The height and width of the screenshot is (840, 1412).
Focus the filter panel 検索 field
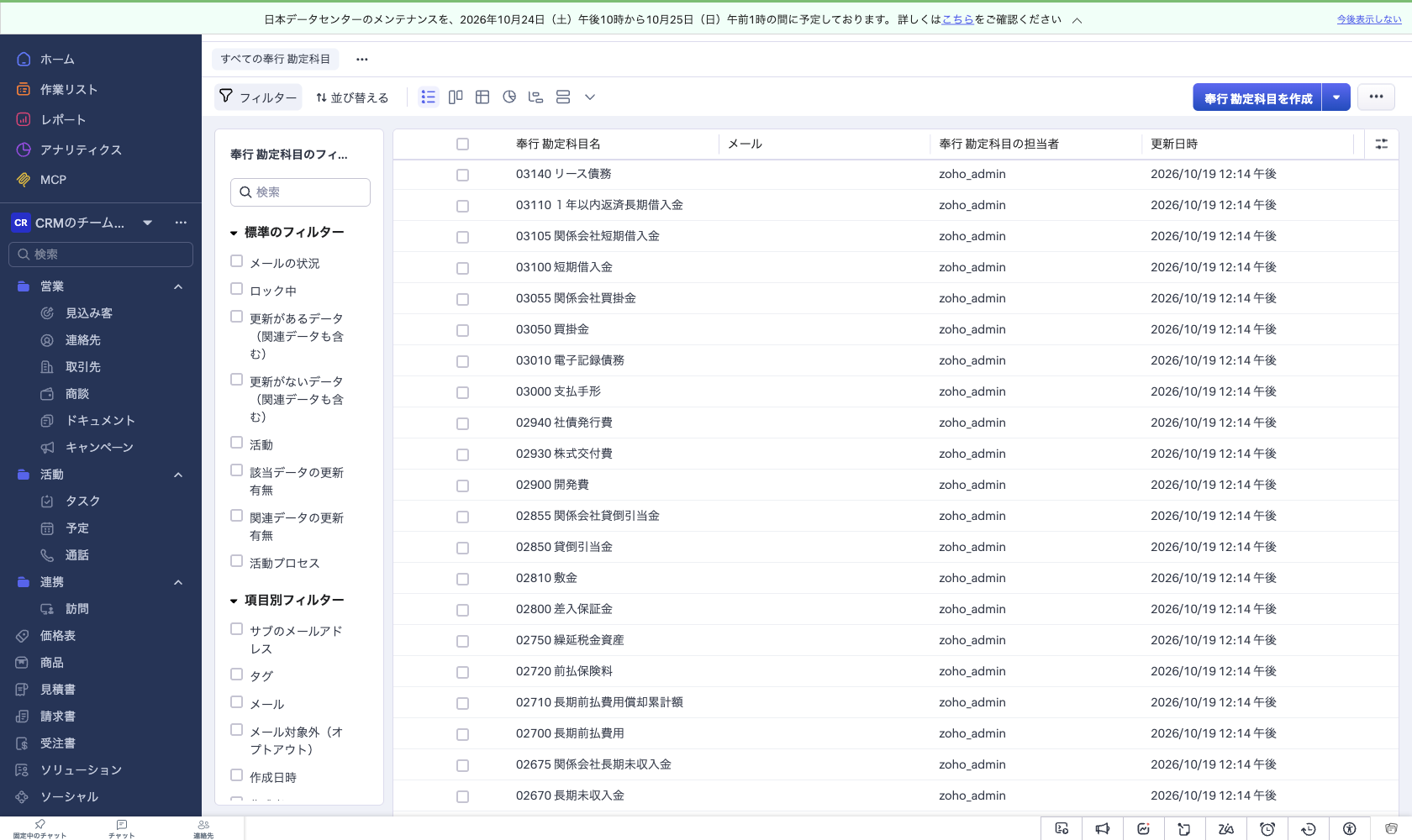[300, 192]
